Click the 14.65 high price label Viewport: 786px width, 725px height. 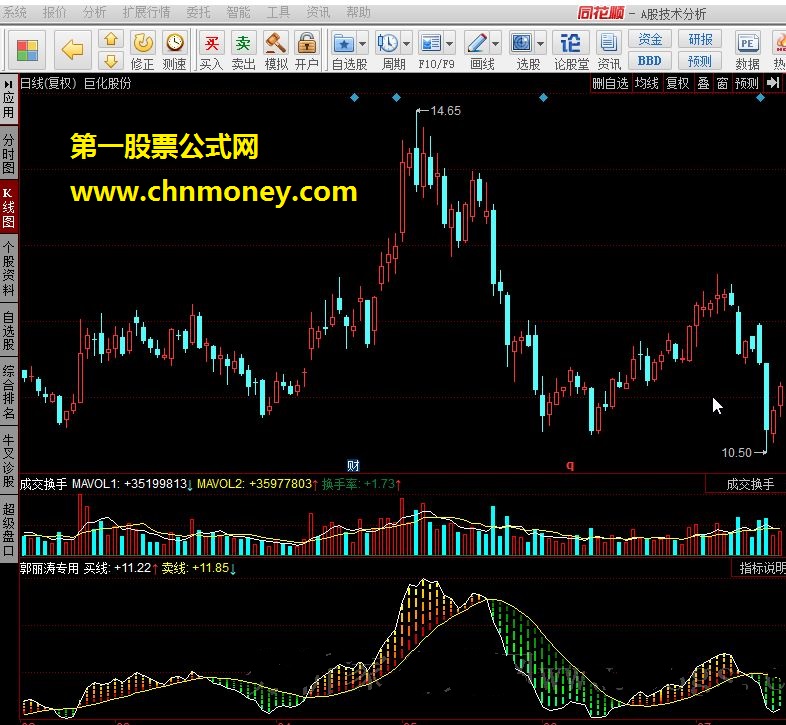[445, 111]
